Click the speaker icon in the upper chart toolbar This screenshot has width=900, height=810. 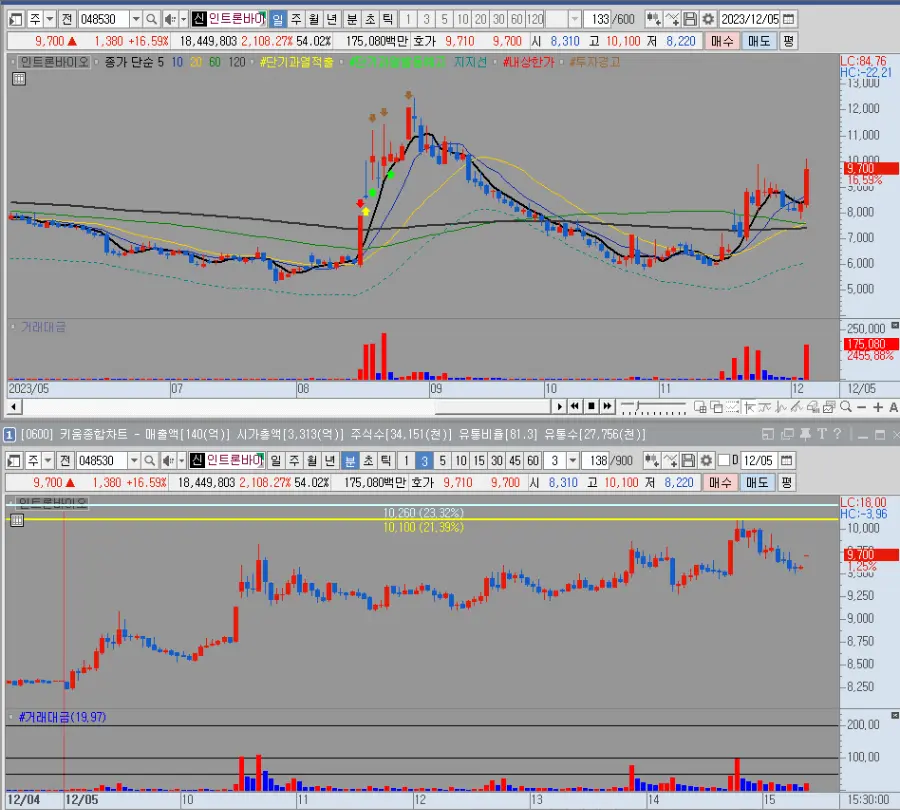[x=169, y=20]
